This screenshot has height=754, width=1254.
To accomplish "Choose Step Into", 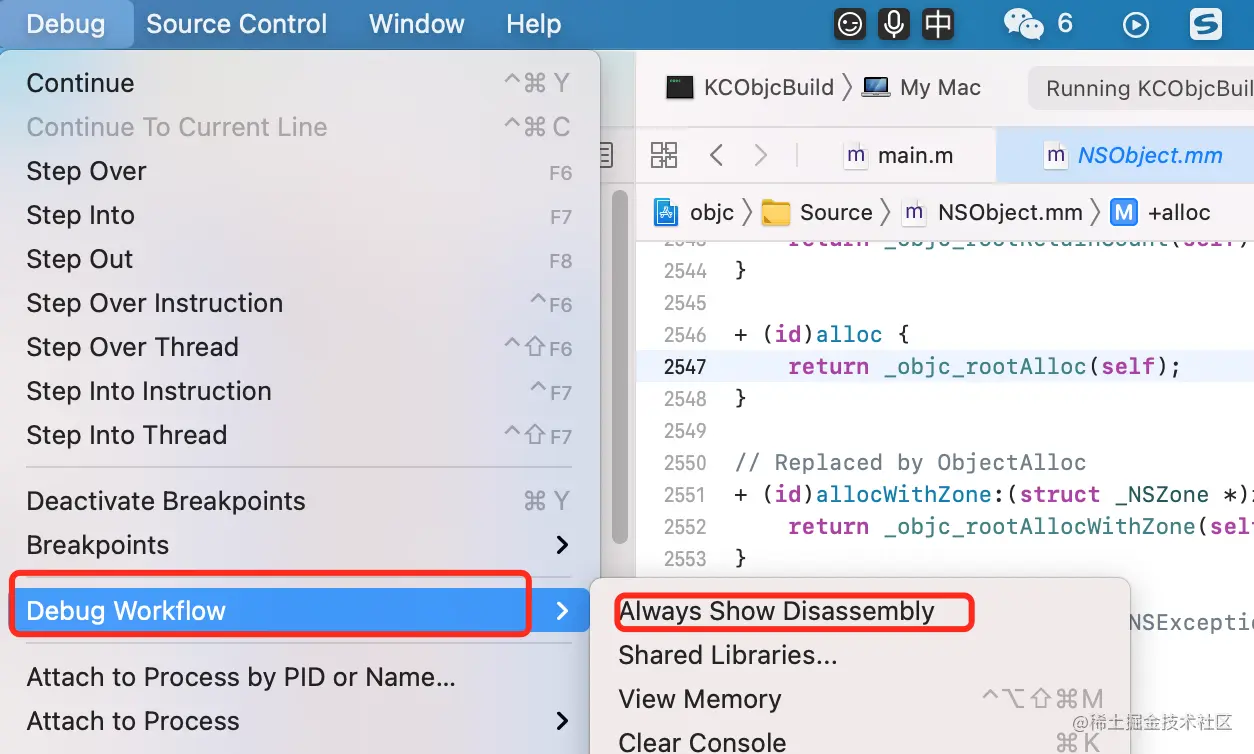I will click(x=300, y=215).
